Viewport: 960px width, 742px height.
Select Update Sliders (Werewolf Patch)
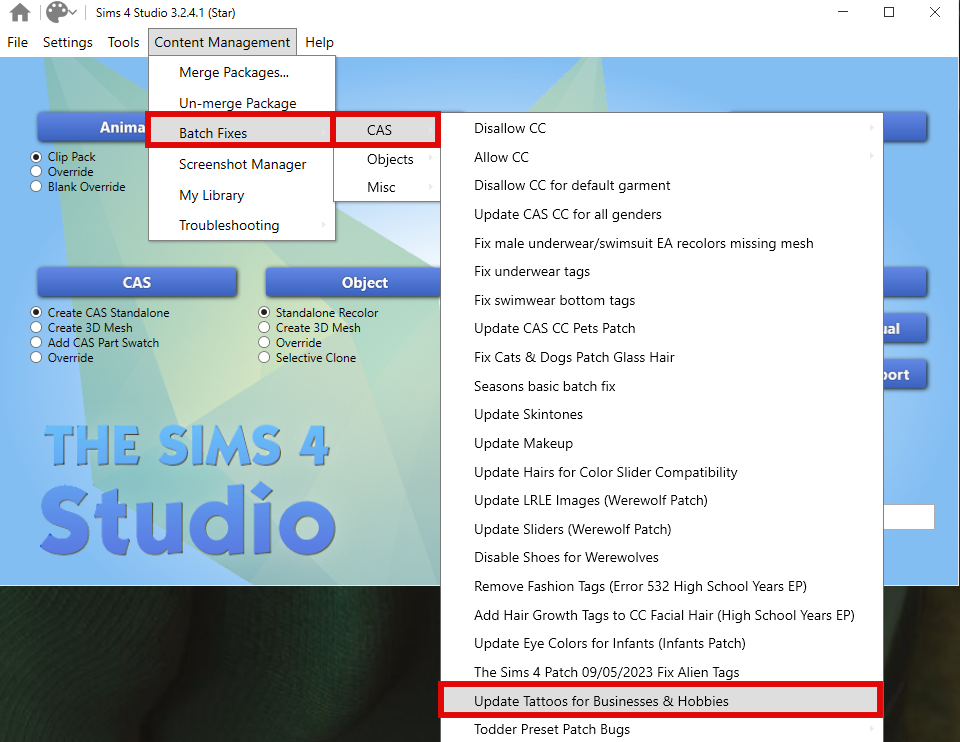click(662, 529)
